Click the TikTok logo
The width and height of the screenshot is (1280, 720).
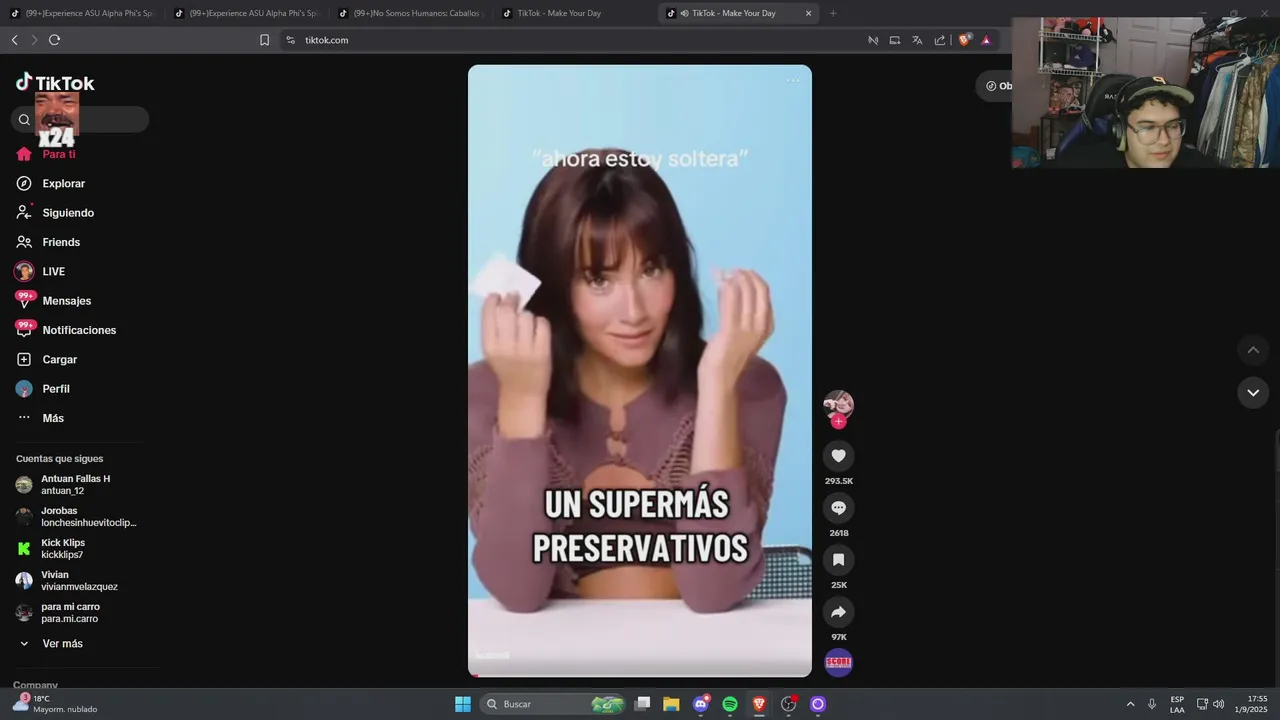55,83
